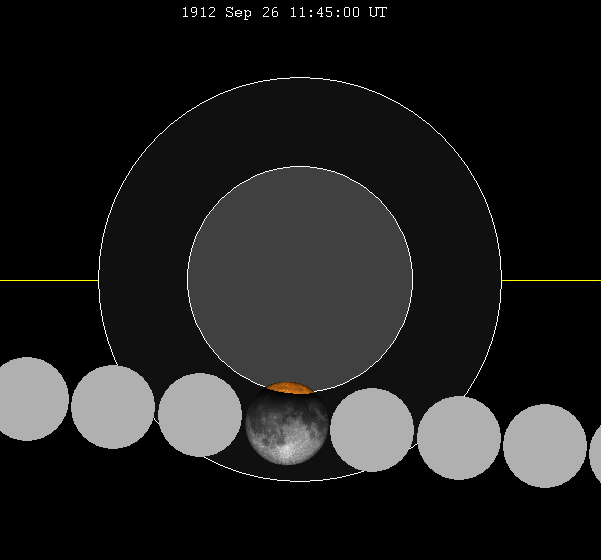Click third gray disc right of textured Moon

pyautogui.click(x=545, y=446)
